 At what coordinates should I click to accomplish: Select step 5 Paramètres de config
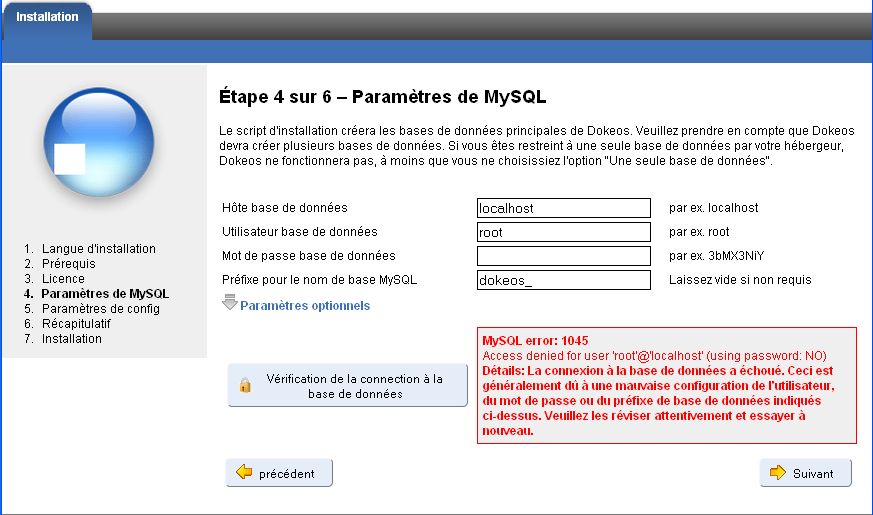100,309
